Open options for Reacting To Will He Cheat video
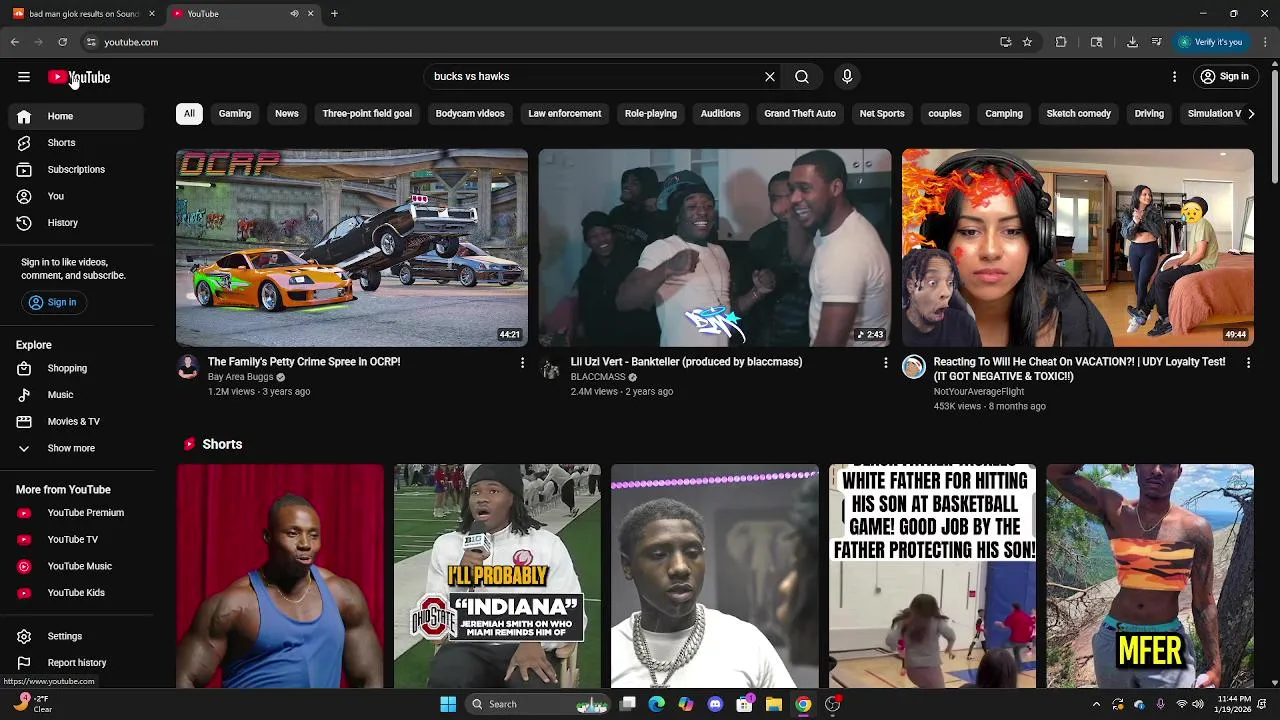Image resolution: width=1280 pixels, height=720 pixels. tap(1248, 363)
